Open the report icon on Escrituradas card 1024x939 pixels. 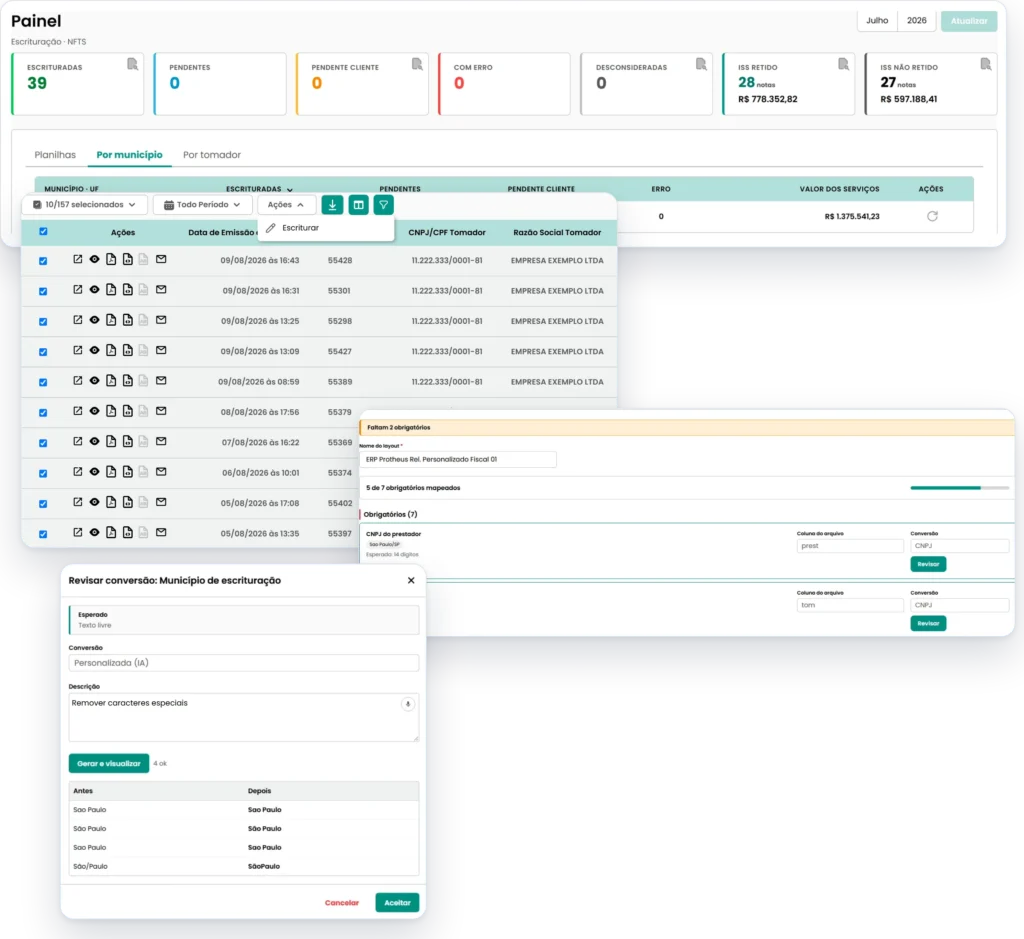point(133,64)
